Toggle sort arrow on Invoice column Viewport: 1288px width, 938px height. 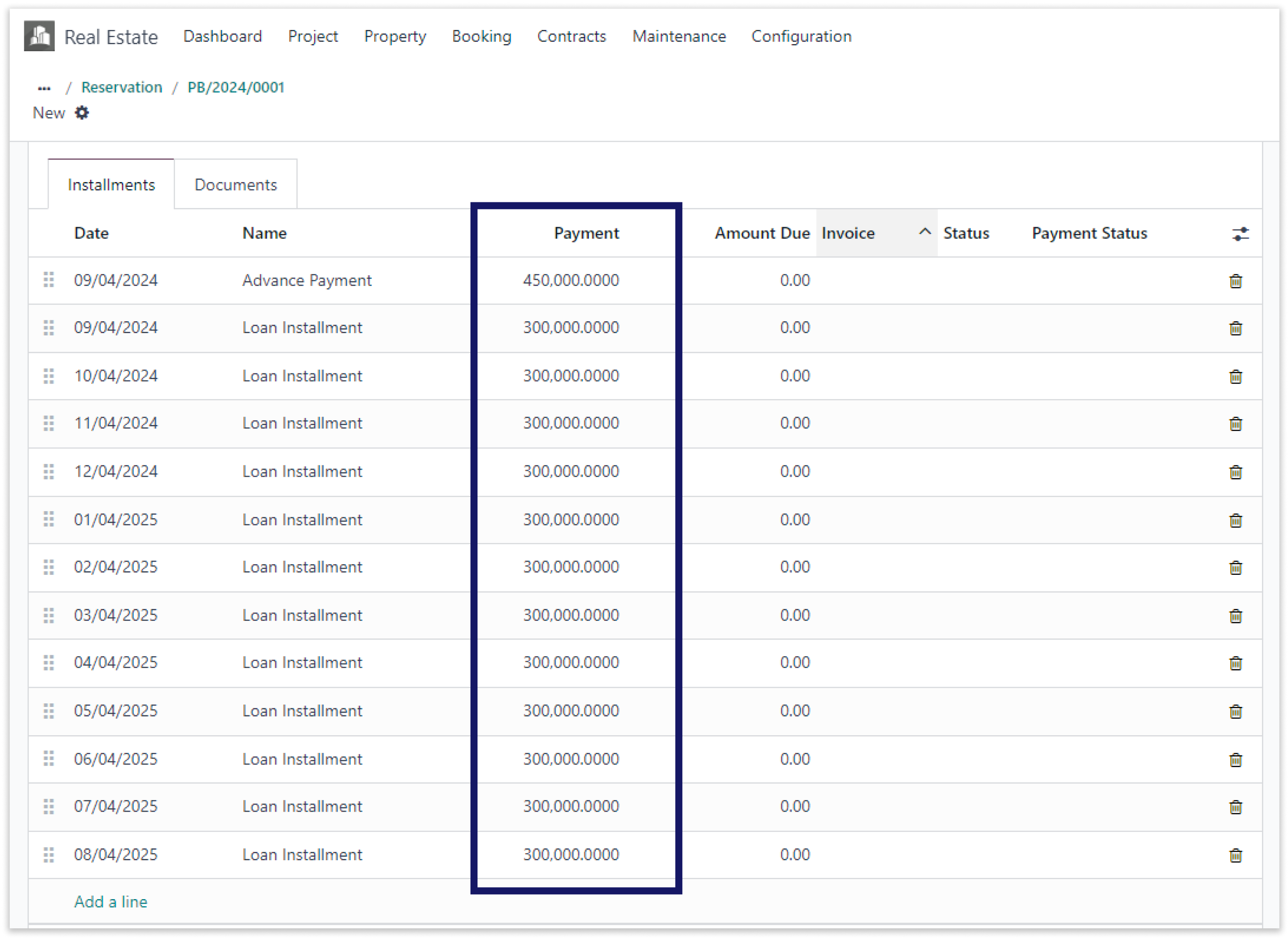[924, 232]
